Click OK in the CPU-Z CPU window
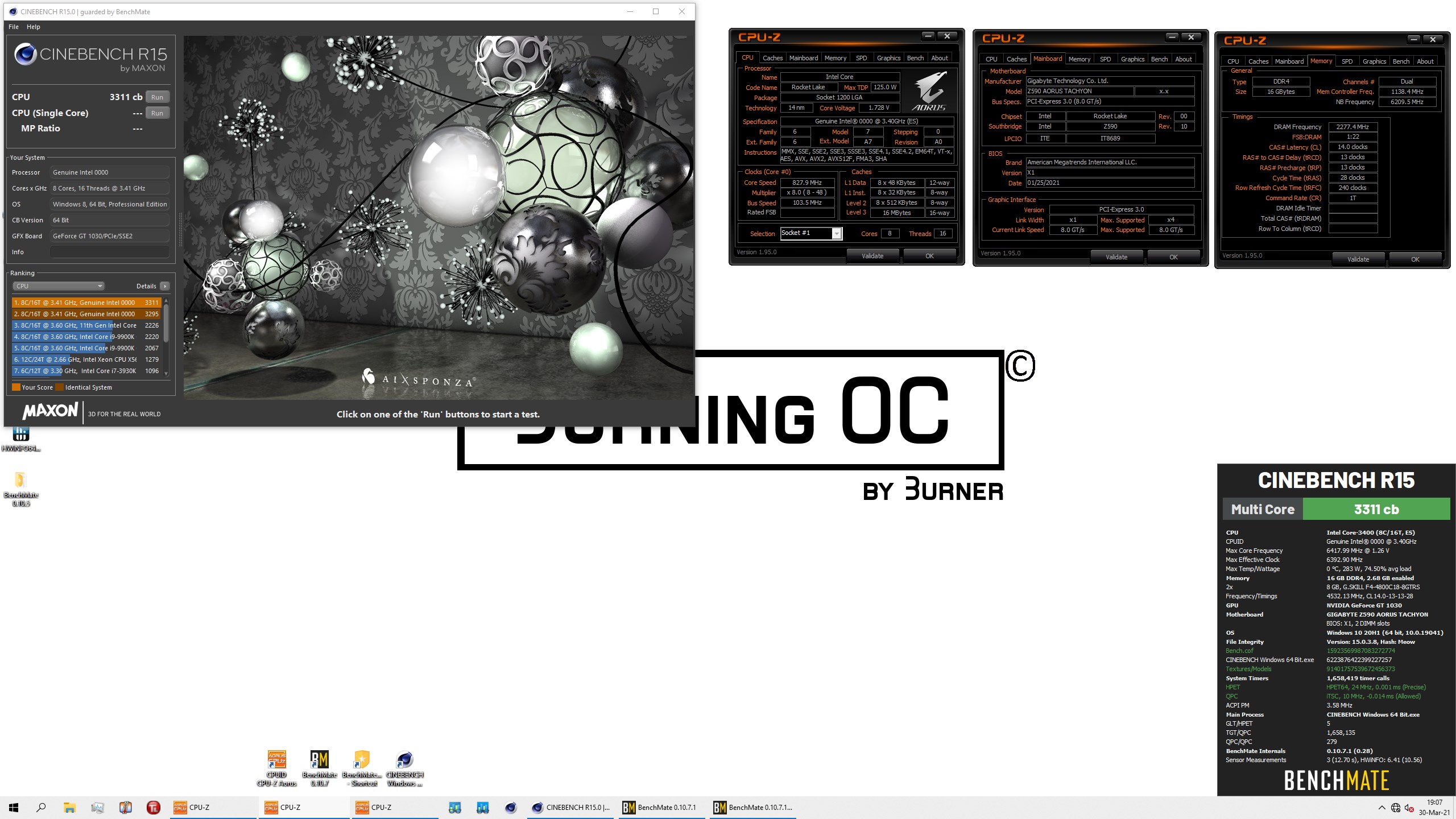 [x=929, y=256]
